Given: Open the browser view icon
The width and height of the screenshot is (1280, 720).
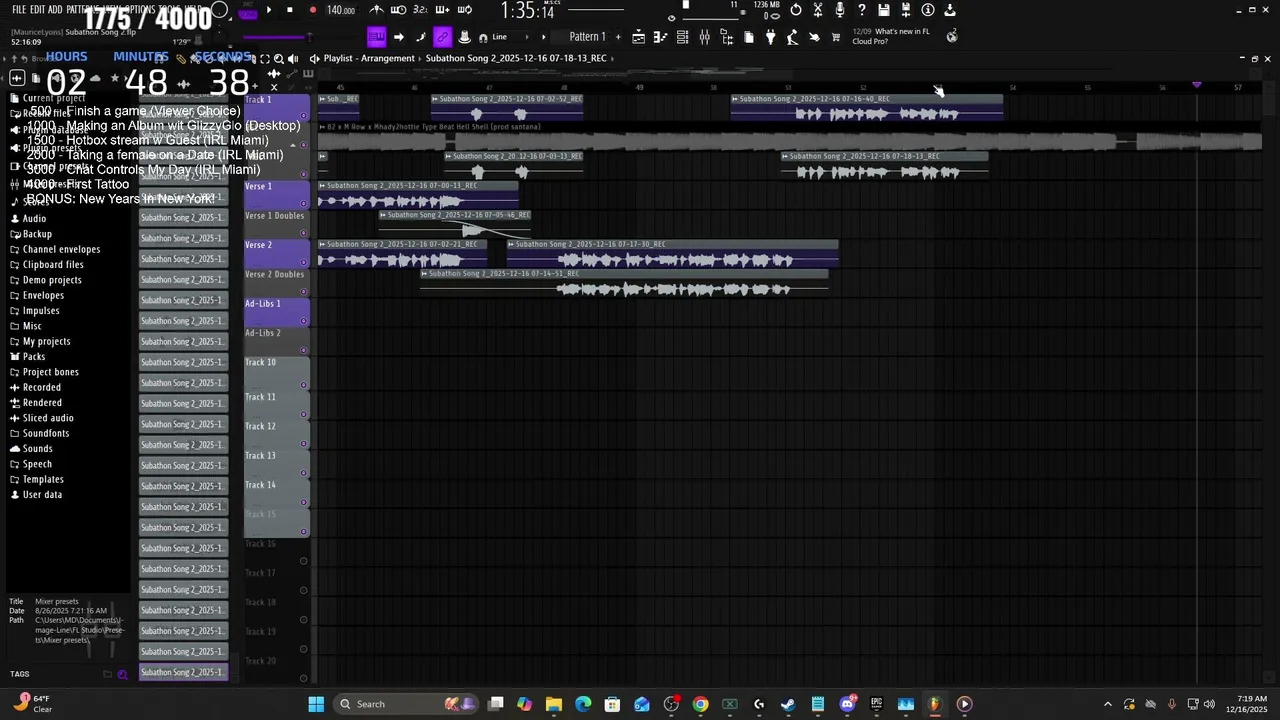Looking at the screenshot, I should (726, 37).
